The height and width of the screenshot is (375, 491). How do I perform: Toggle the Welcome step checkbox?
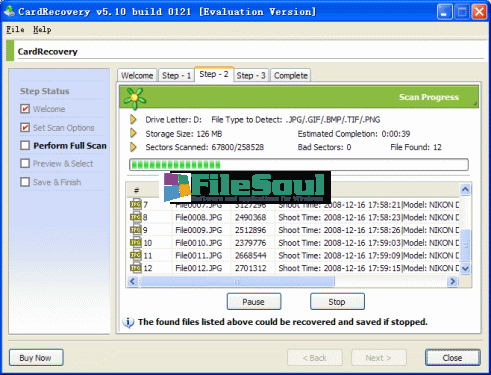[x=25, y=109]
